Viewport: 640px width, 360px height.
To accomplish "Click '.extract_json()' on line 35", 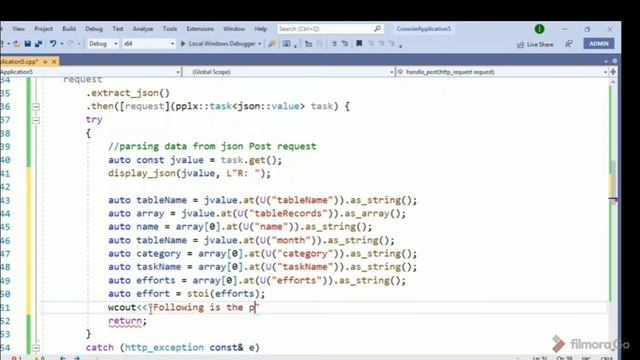I will click(x=128, y=93).
